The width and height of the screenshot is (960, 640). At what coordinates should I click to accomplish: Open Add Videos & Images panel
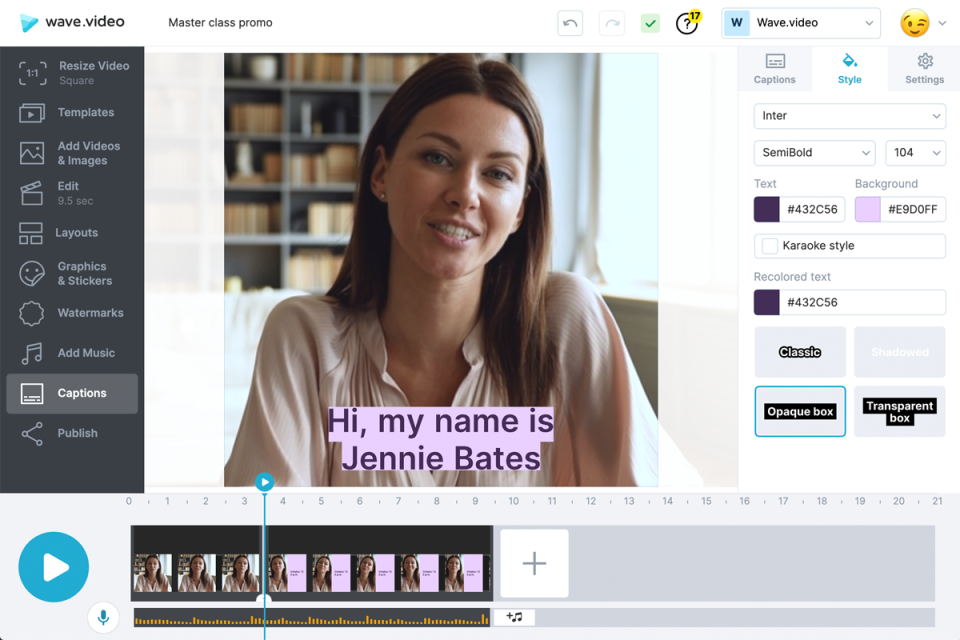[x=71, y=152]
